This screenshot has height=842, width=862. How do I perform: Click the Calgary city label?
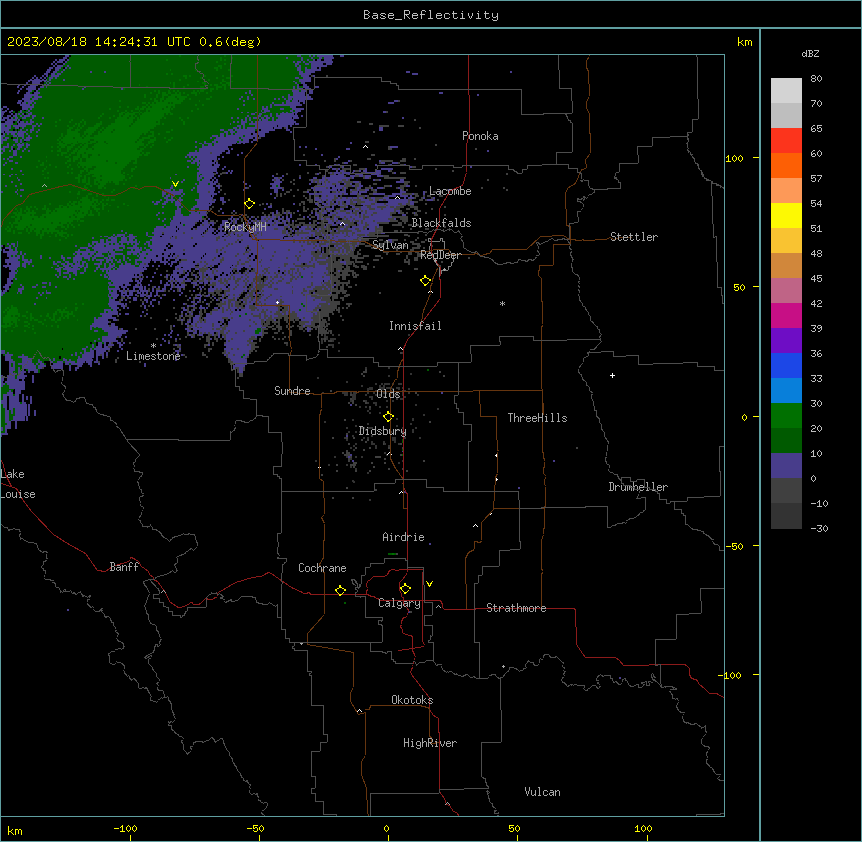click(399, 603)
